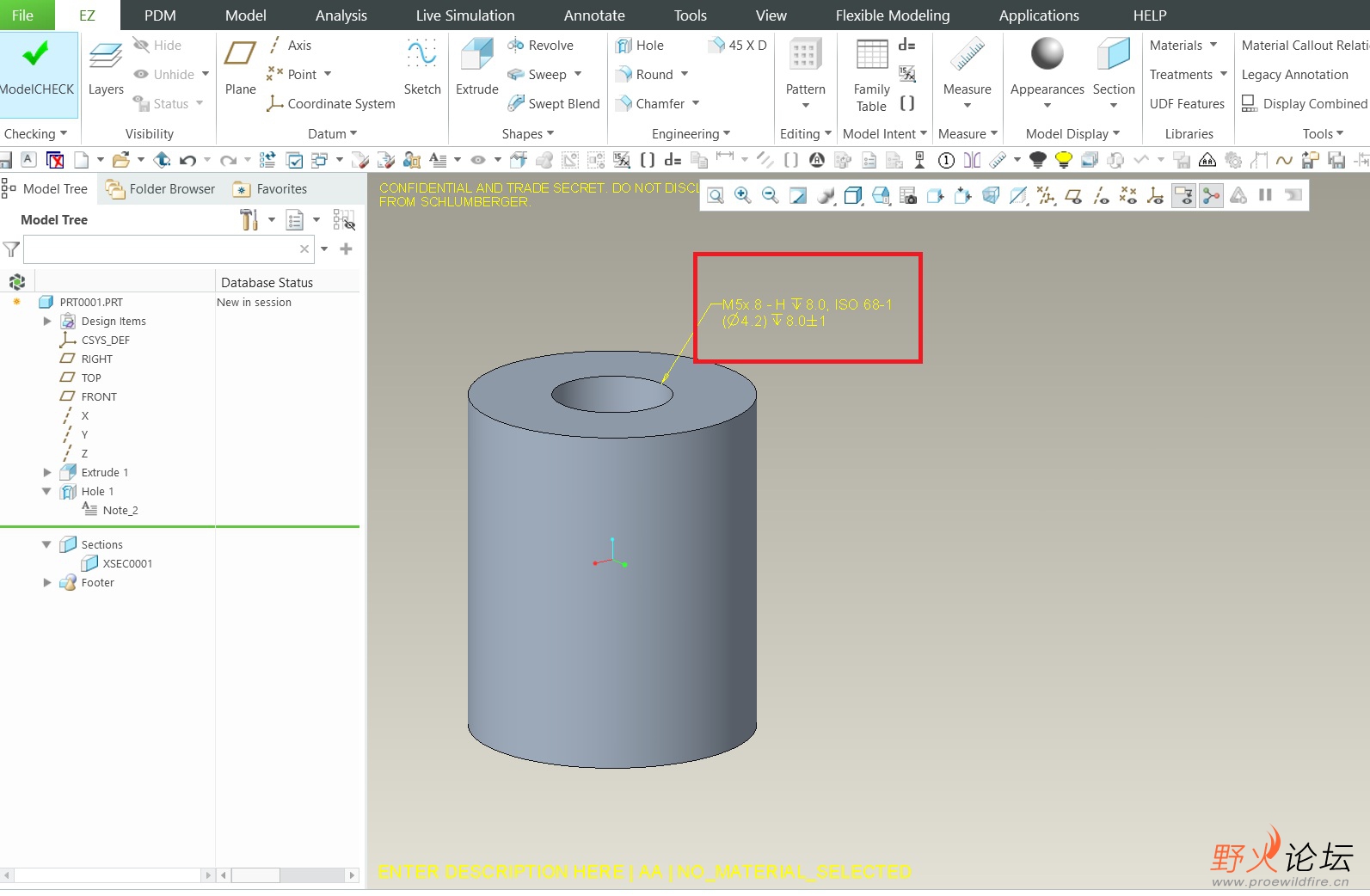Switch to the Annotate ribbon tab

point(594,15)
